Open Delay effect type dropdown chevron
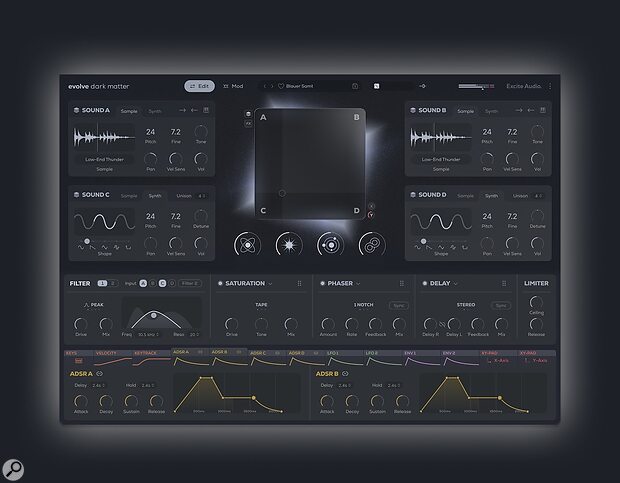This screenshot has height=483, width=620. [x=456, y=284]
